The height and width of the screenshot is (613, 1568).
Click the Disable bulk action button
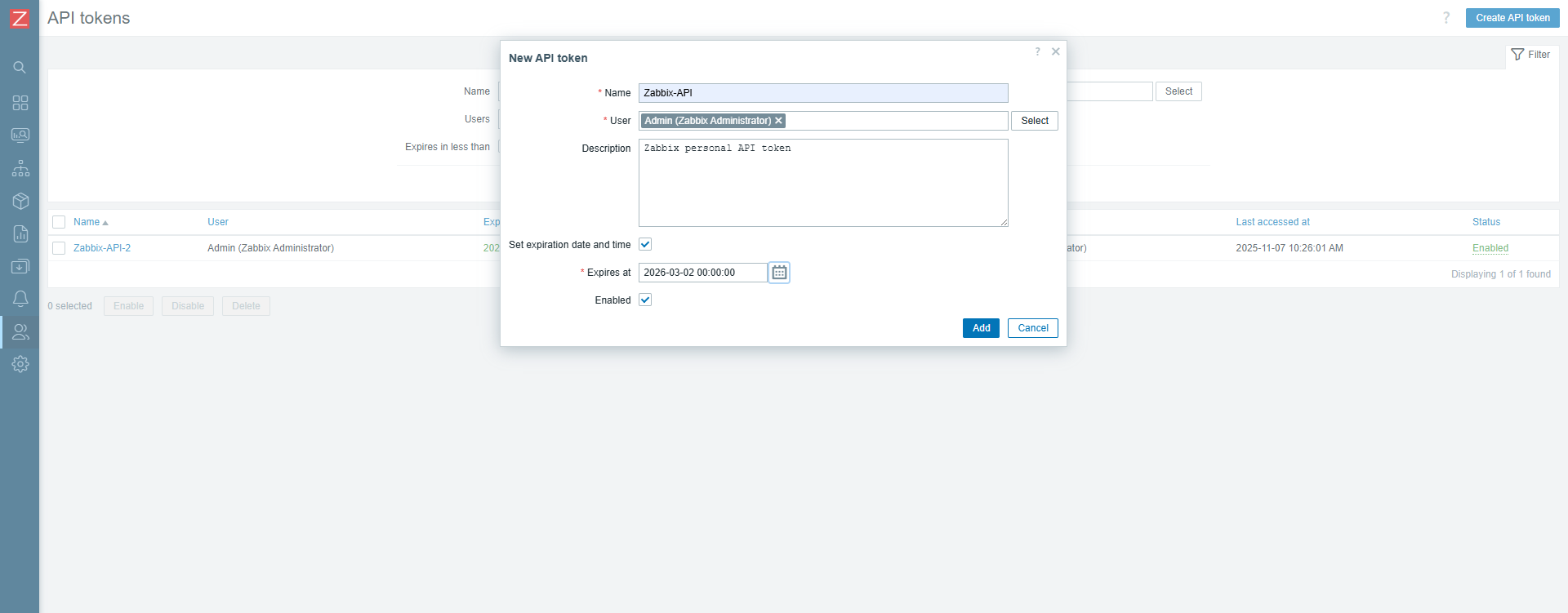(188, 306)
